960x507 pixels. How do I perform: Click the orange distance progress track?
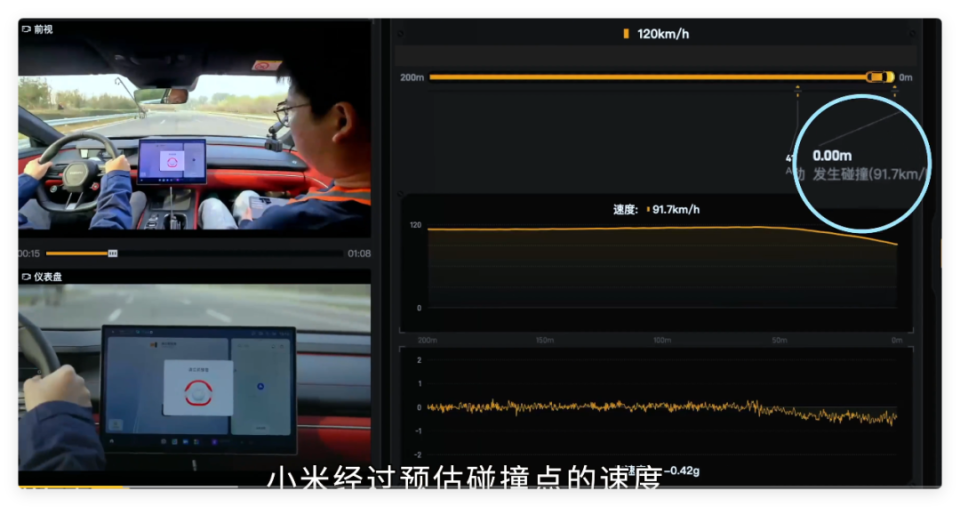point(648,77)
